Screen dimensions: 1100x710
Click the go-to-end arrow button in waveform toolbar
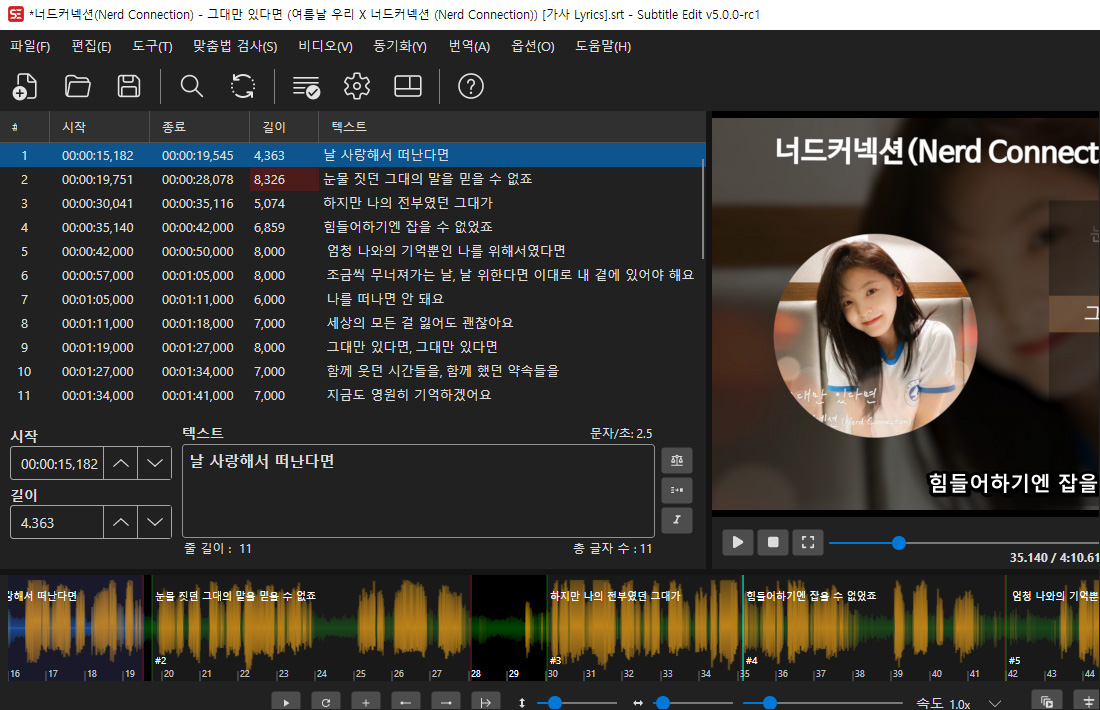click(485, 702)
